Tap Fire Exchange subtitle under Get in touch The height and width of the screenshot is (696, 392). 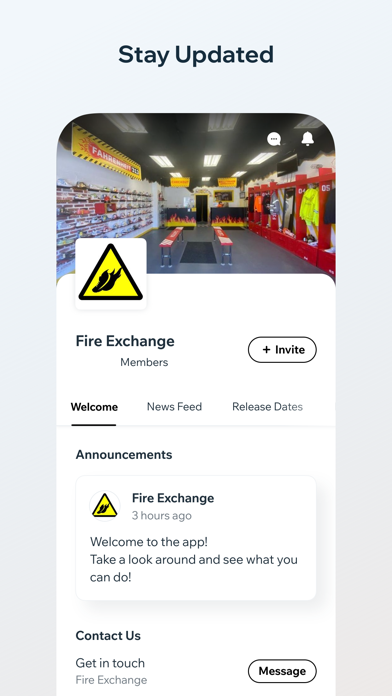tap(111, 680)
